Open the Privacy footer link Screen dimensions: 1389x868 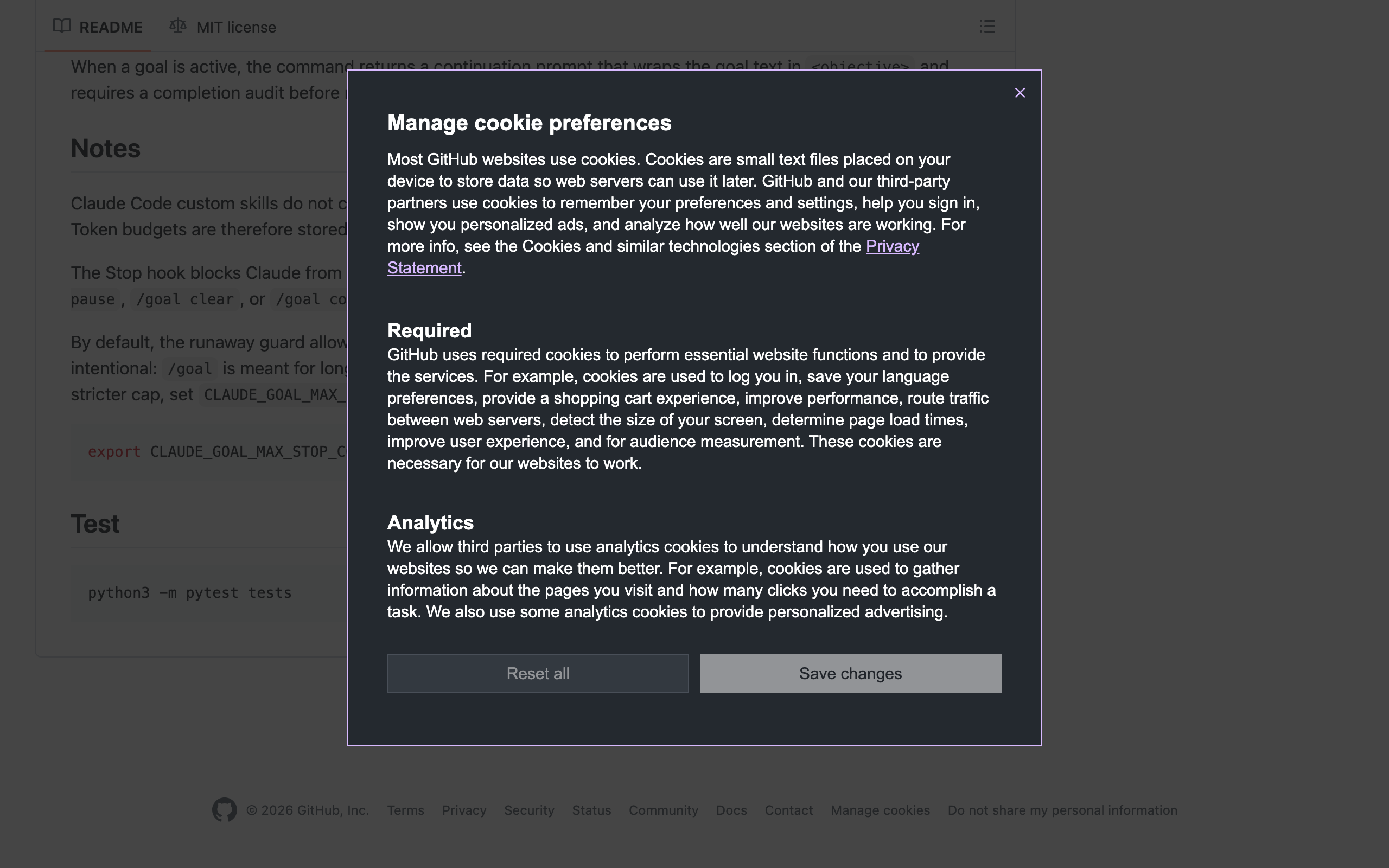click(464, 810)
